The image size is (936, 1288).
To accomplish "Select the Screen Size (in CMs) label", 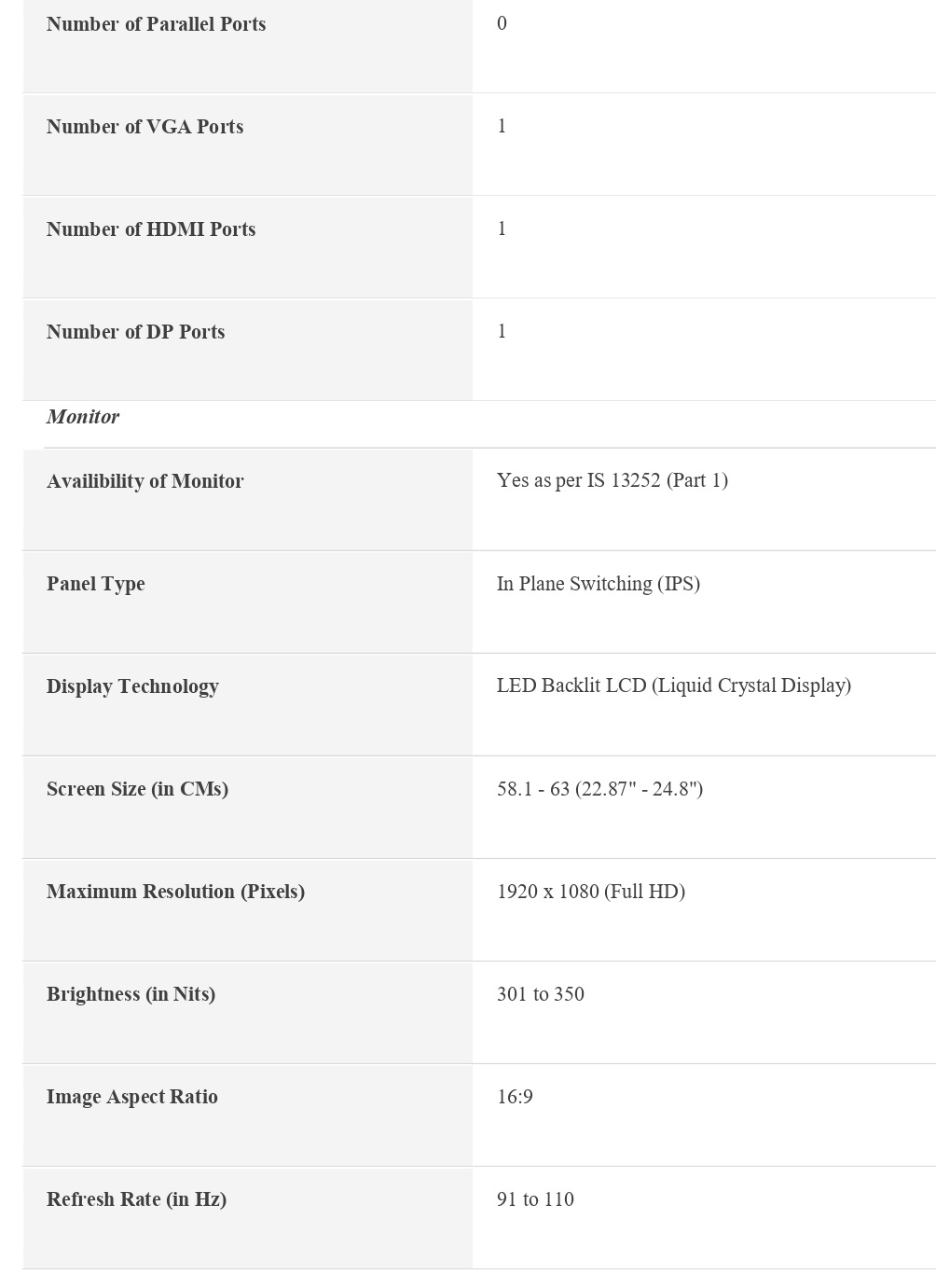I will [137, 789].
